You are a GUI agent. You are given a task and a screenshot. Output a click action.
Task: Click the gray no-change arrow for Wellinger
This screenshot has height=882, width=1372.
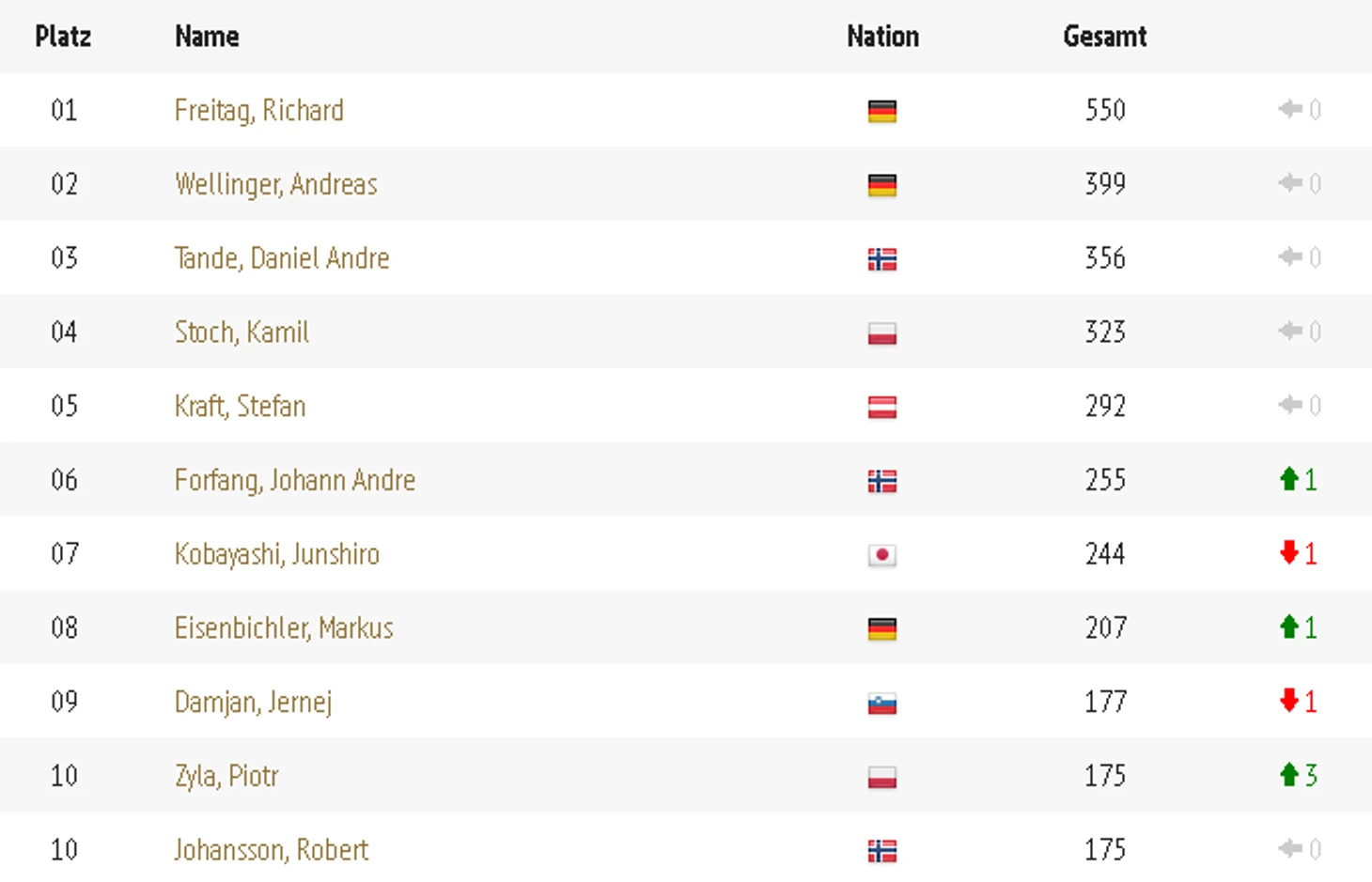coord(1290,183)
